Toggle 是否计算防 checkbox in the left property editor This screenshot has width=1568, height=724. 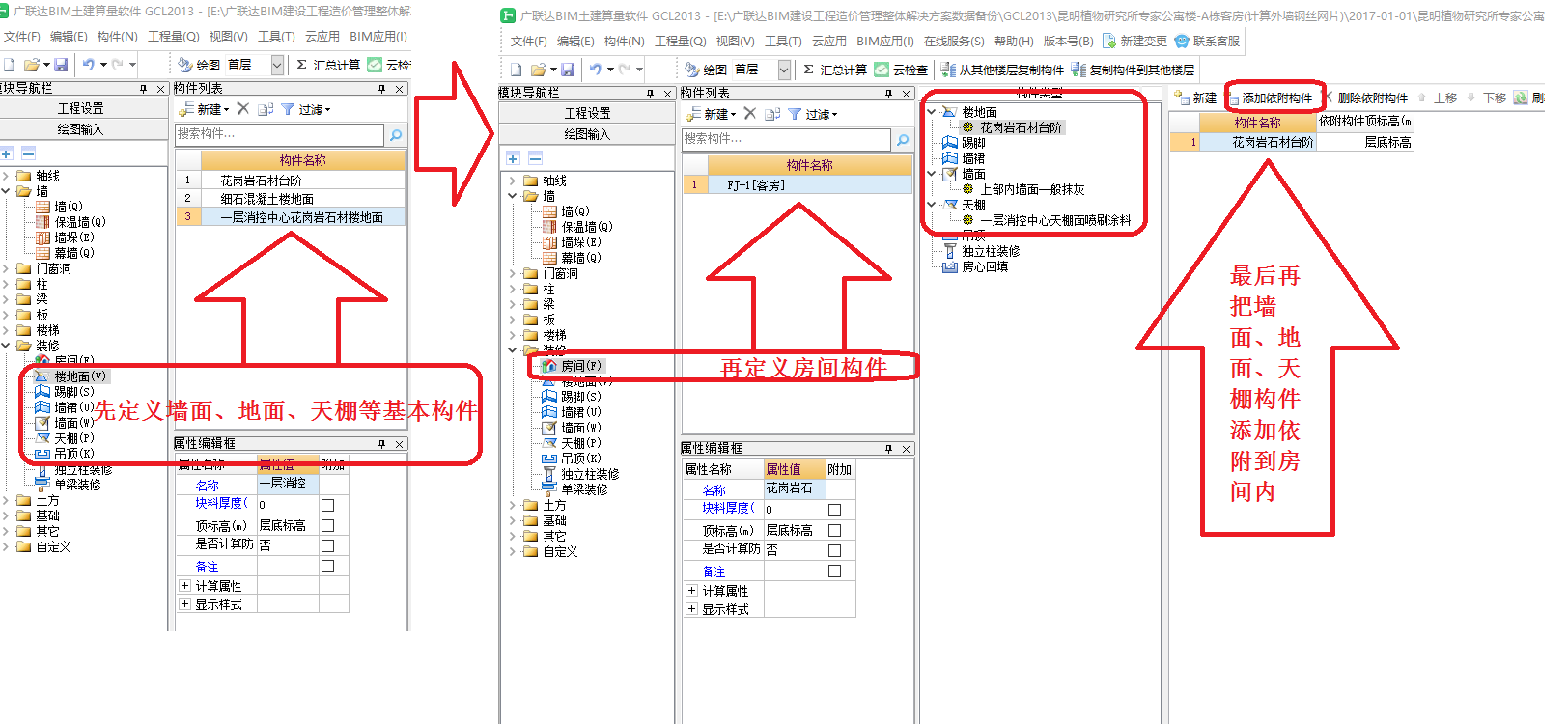(x=327, y=545)
